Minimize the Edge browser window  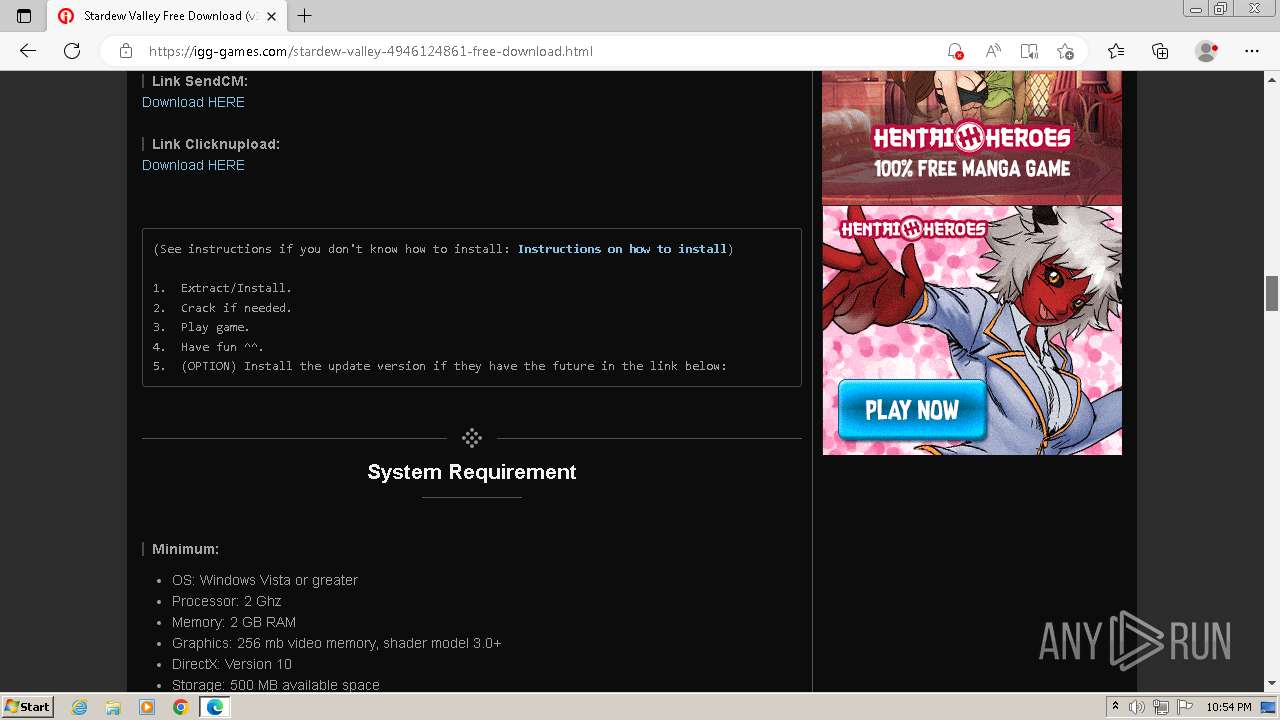click(x=1195, y=8)
